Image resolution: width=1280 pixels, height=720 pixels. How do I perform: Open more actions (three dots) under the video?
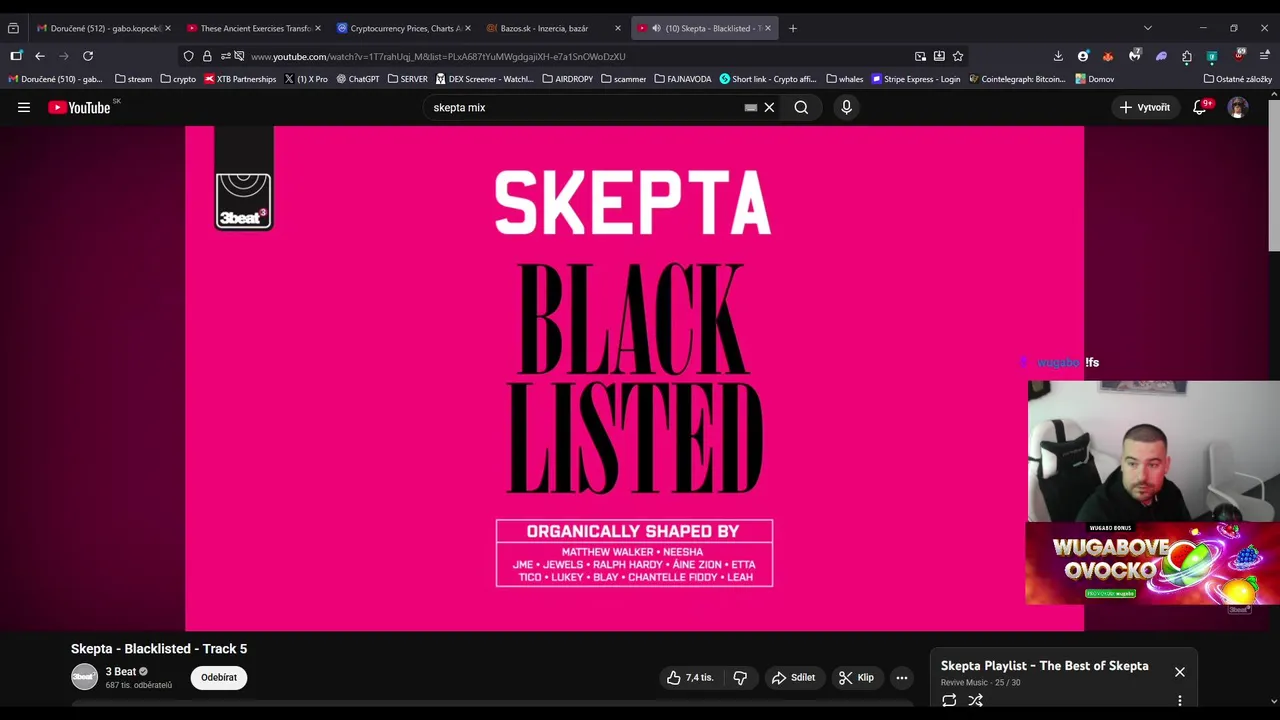(x=902, y=677)
